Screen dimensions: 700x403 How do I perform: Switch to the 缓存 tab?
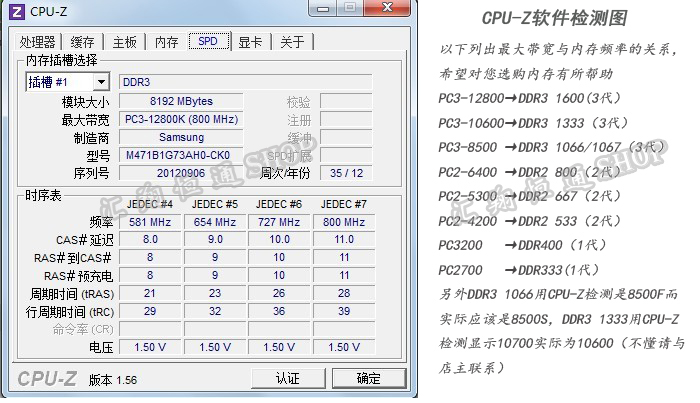coord(82,42)
